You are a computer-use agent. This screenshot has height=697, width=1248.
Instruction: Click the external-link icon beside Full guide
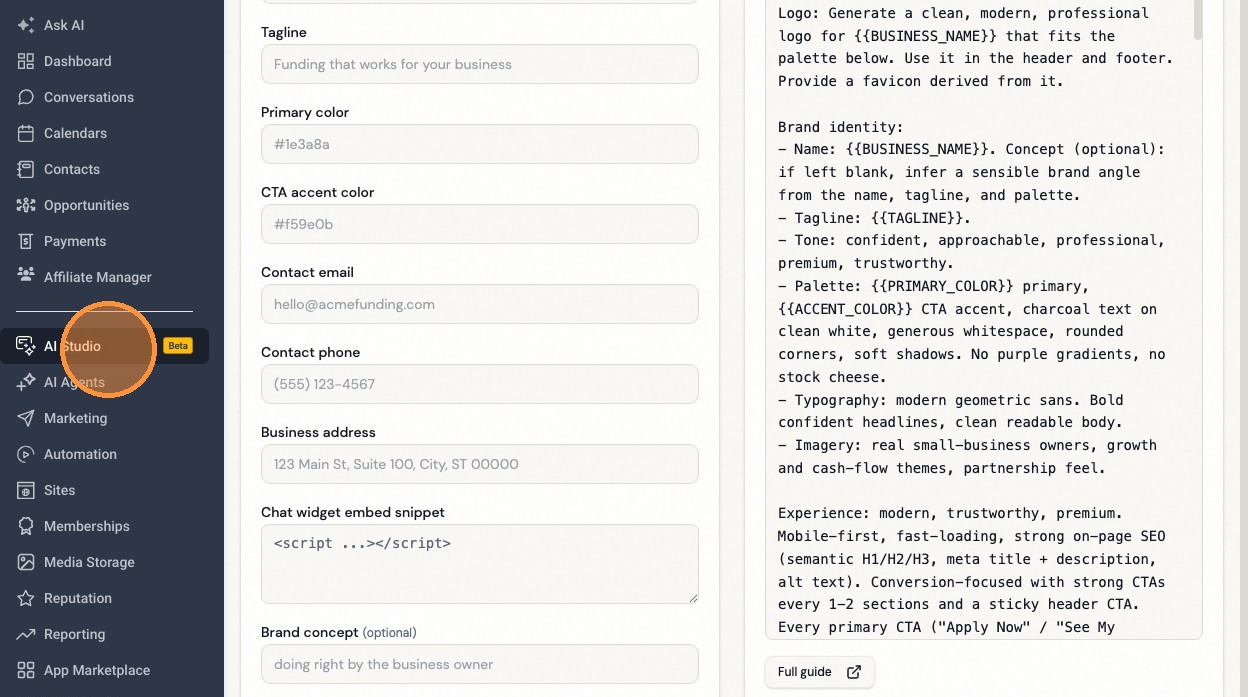854,672
